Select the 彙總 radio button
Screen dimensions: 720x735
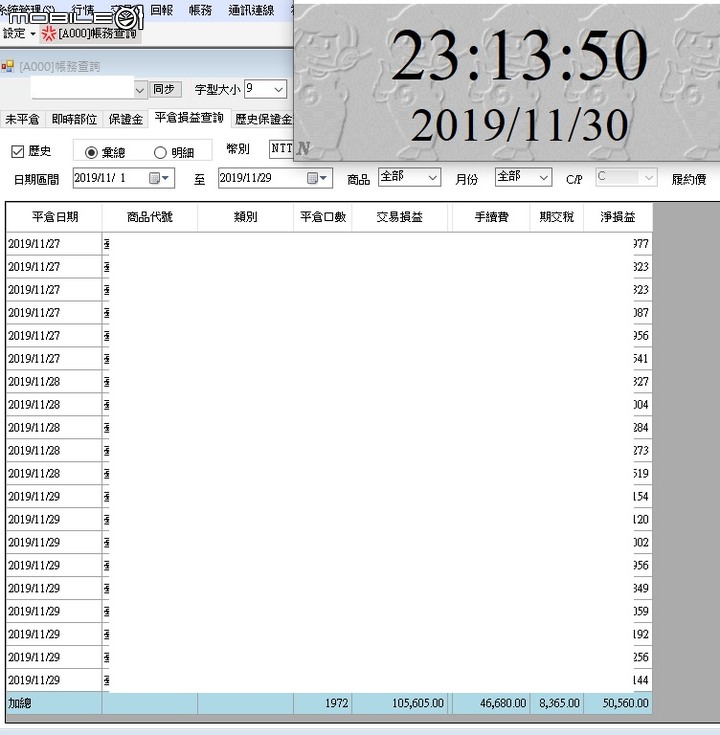point(91,152)
